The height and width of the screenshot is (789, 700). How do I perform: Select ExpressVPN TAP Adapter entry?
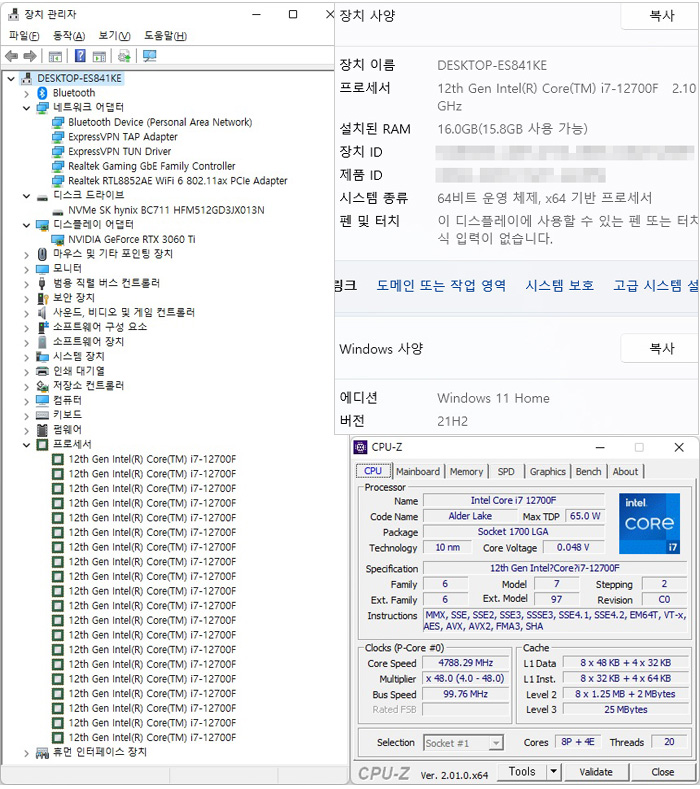pos(123,137)
